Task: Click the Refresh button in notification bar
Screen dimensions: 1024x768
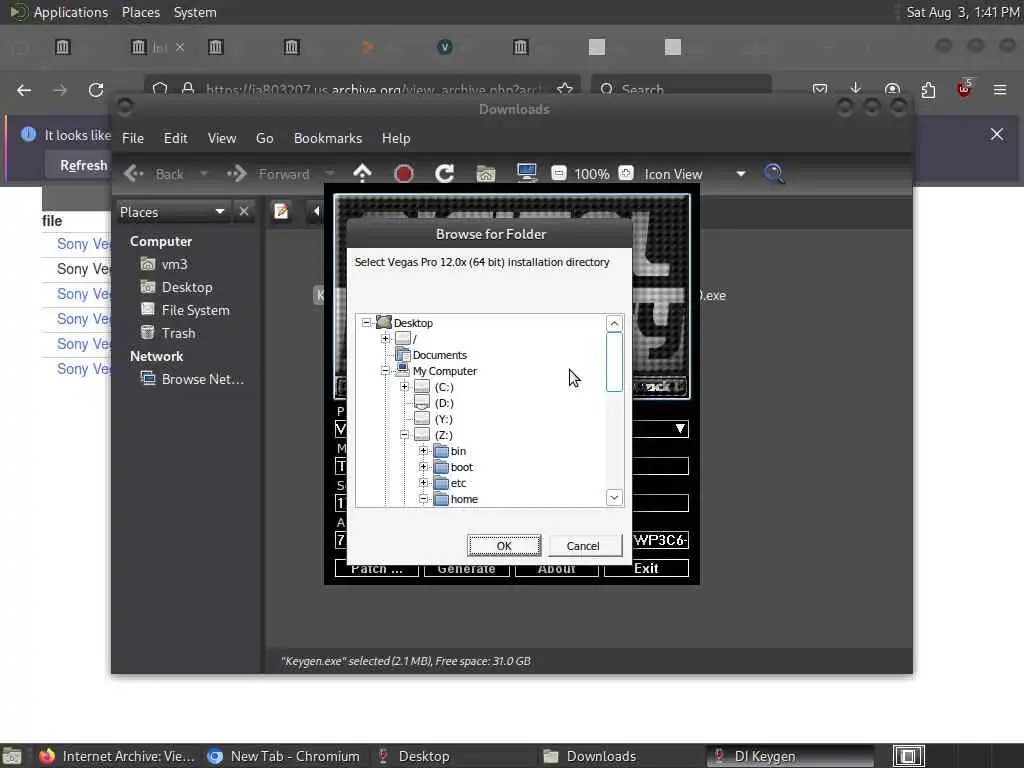Action: (x=84, y=165)
